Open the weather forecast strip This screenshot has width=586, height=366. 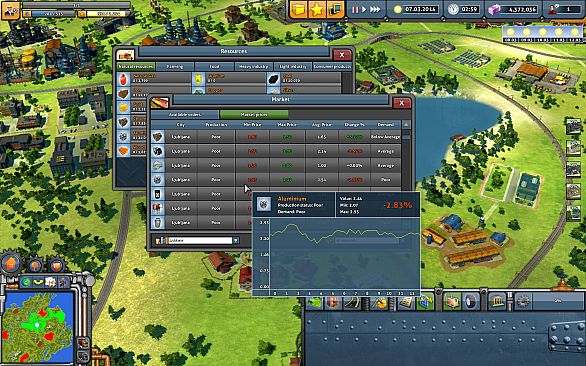coord(543,34)
